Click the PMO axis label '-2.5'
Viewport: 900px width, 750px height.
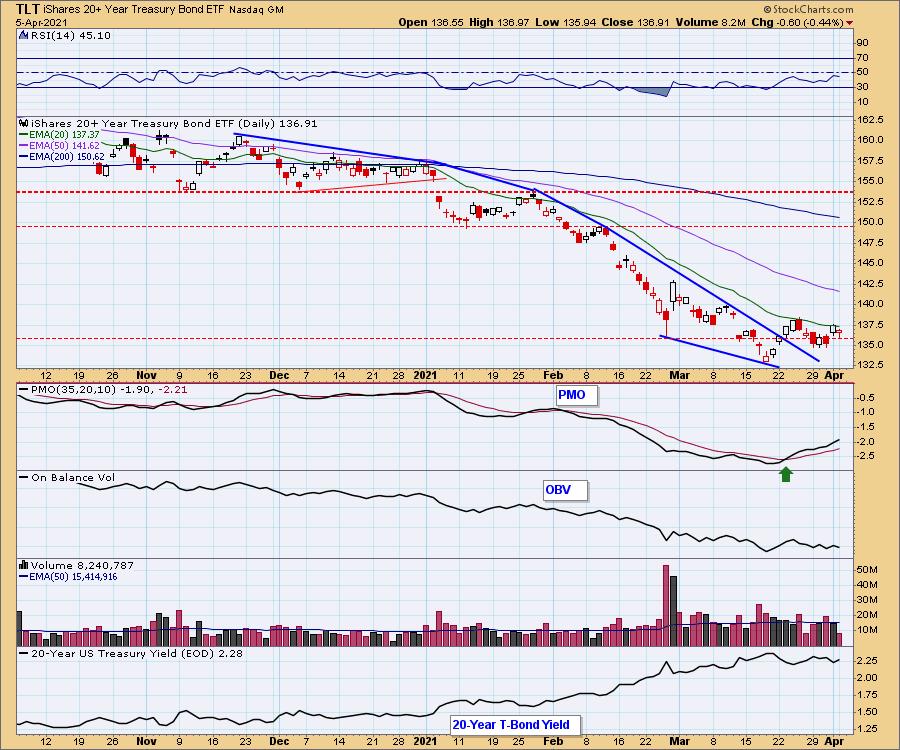tap(866, 456)
